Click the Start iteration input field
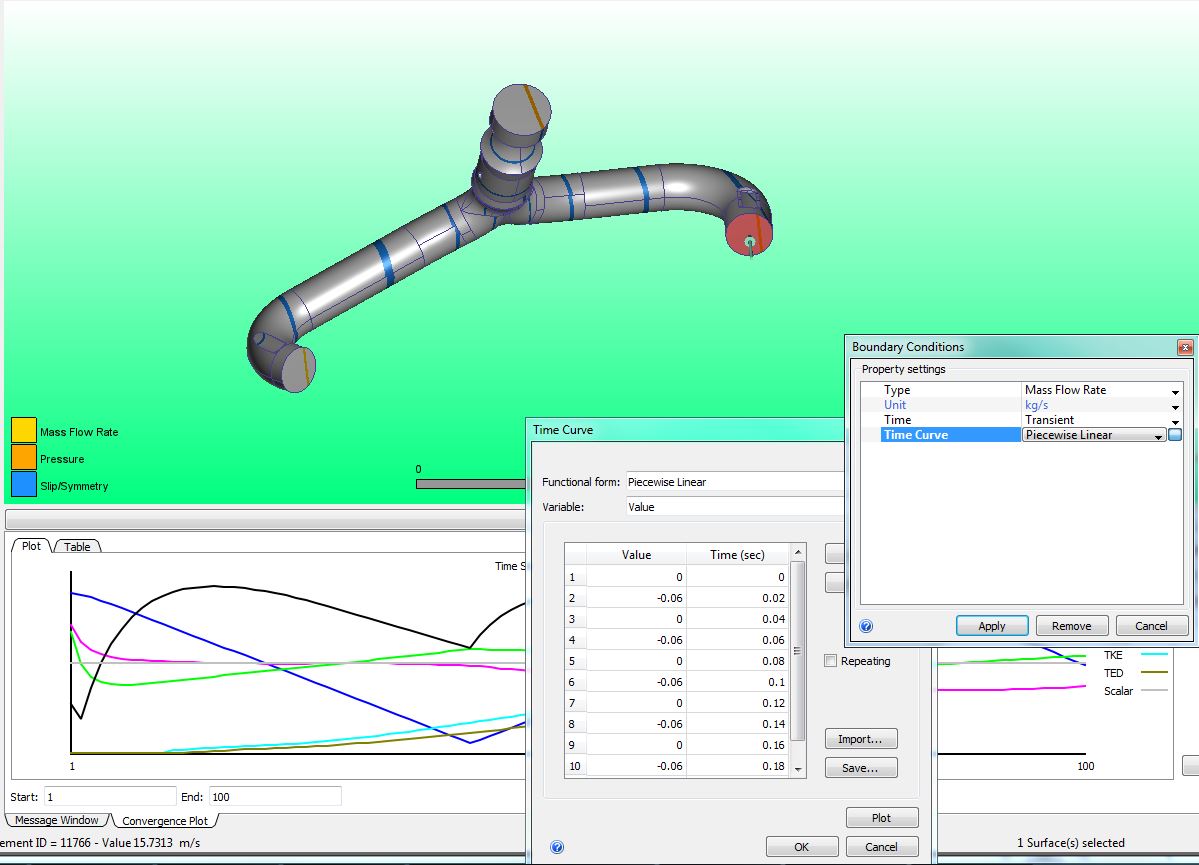1199x865 pixels. 109,797
